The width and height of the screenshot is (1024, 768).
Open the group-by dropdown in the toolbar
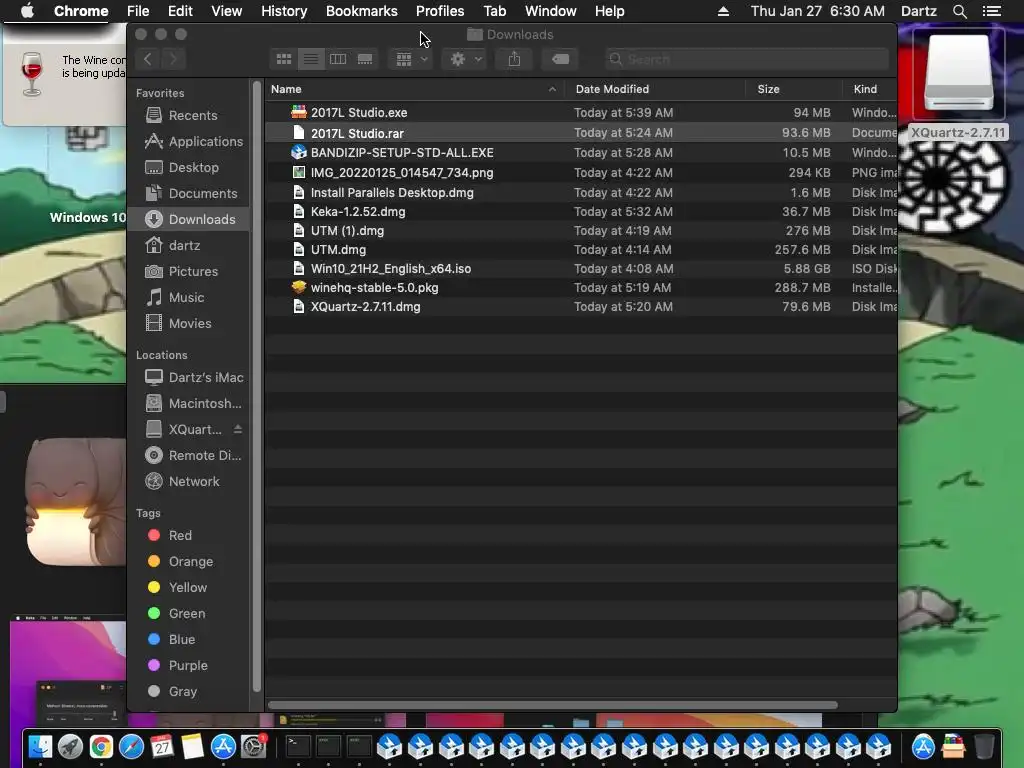click(x=411, y=59)
